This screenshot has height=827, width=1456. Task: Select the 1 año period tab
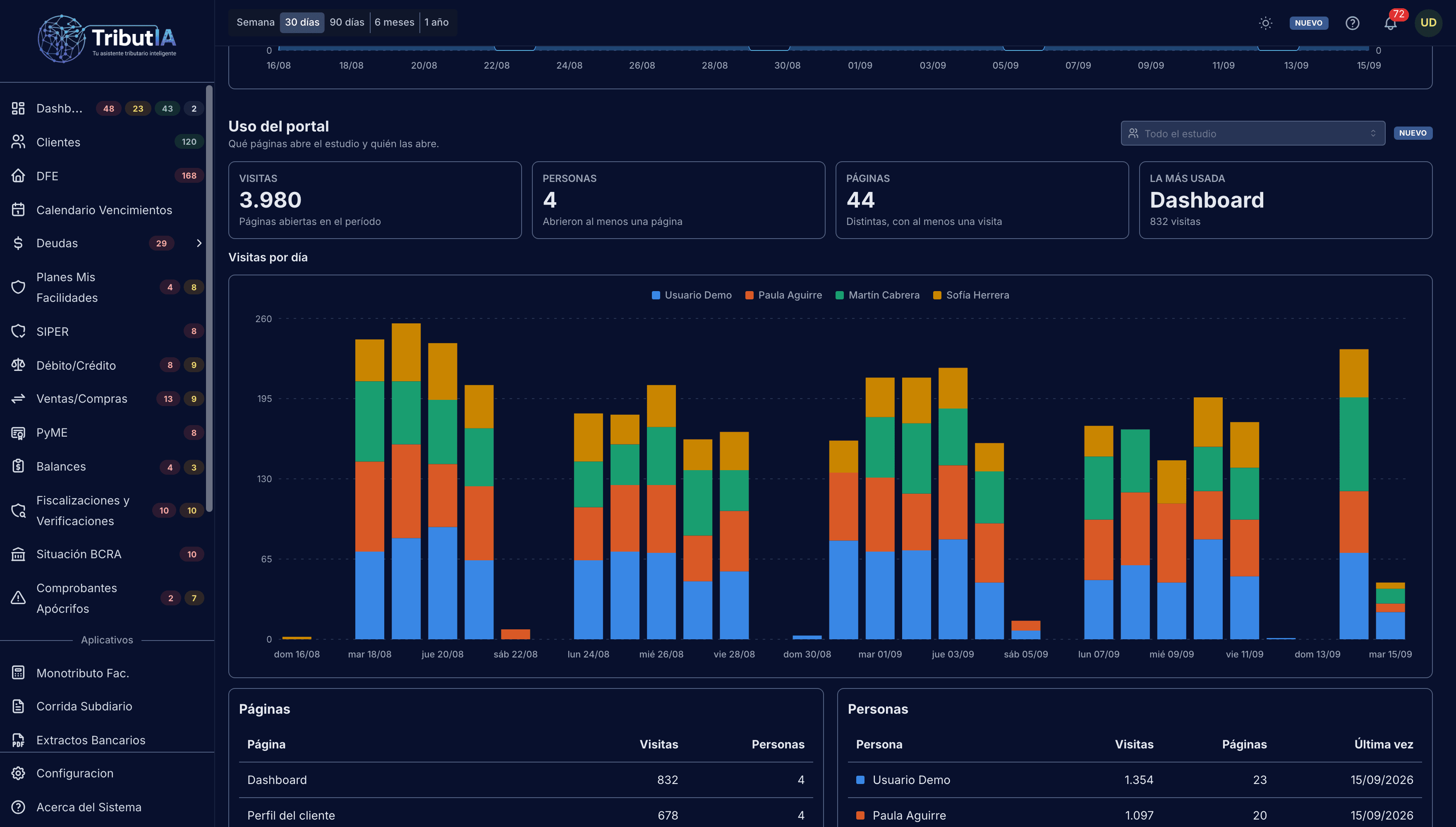[436, 22]
